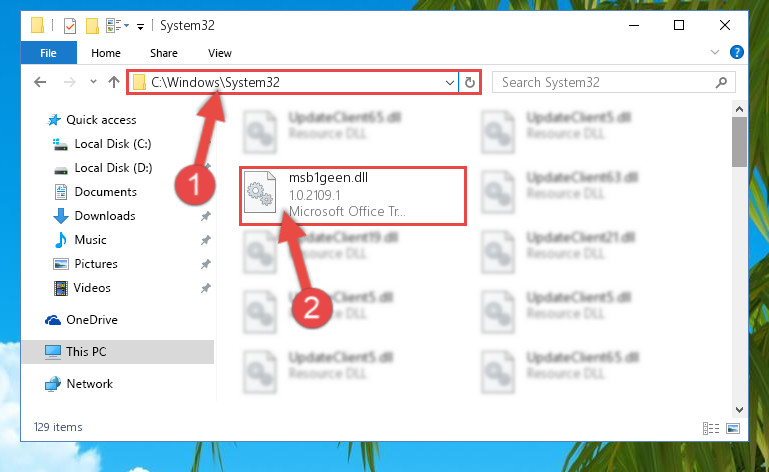The width and height of the screenshot is (769, 472).
Task: Open recent locations dropdown arrow
Action: coord(93,82)
